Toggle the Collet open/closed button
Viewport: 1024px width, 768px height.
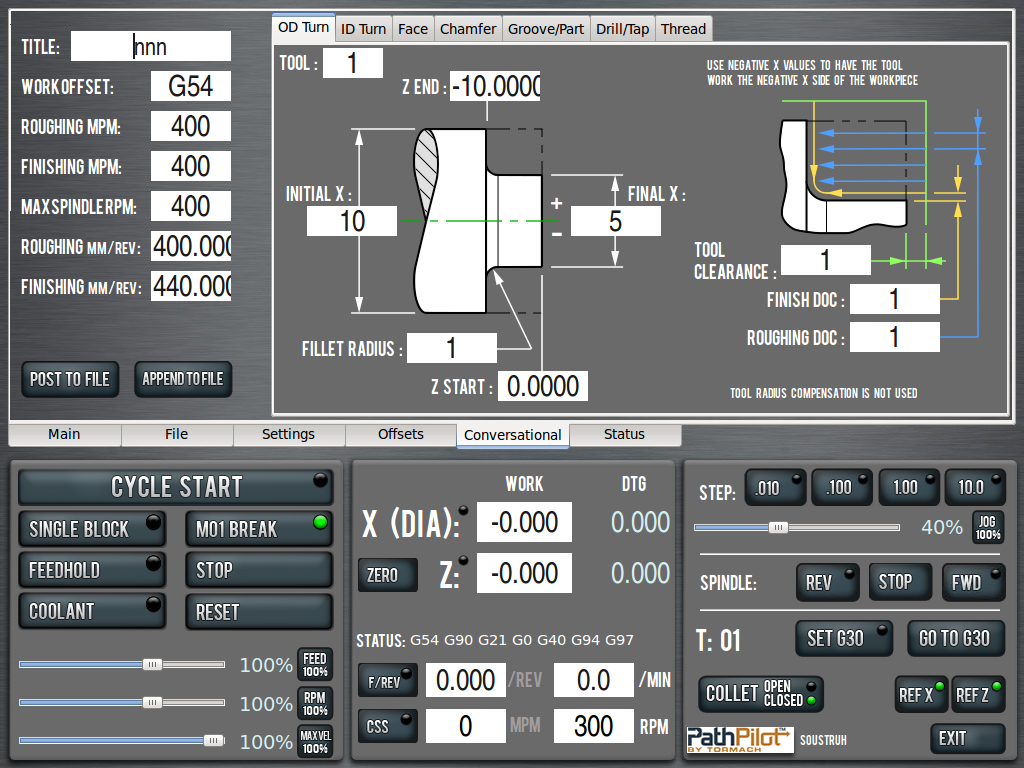pos(760,693)
